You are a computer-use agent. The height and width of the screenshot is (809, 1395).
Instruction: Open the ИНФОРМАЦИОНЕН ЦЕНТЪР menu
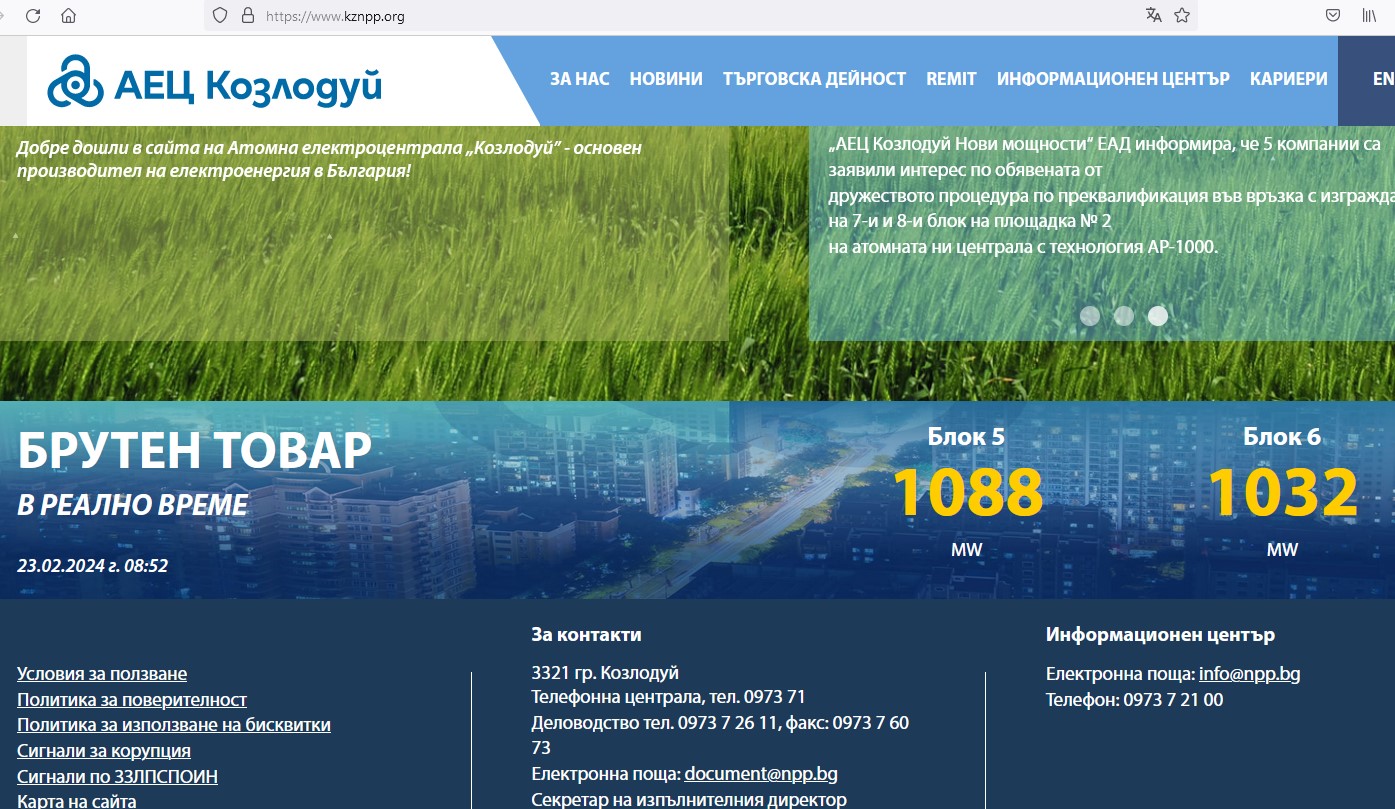(x=1113, y=79)
